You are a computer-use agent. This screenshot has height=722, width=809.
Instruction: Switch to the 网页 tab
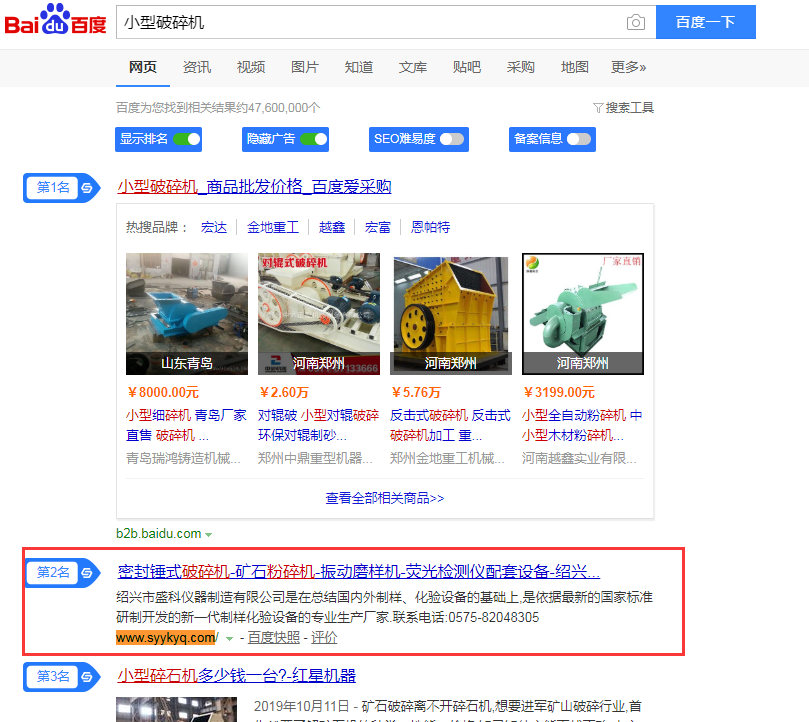(142, 67)
